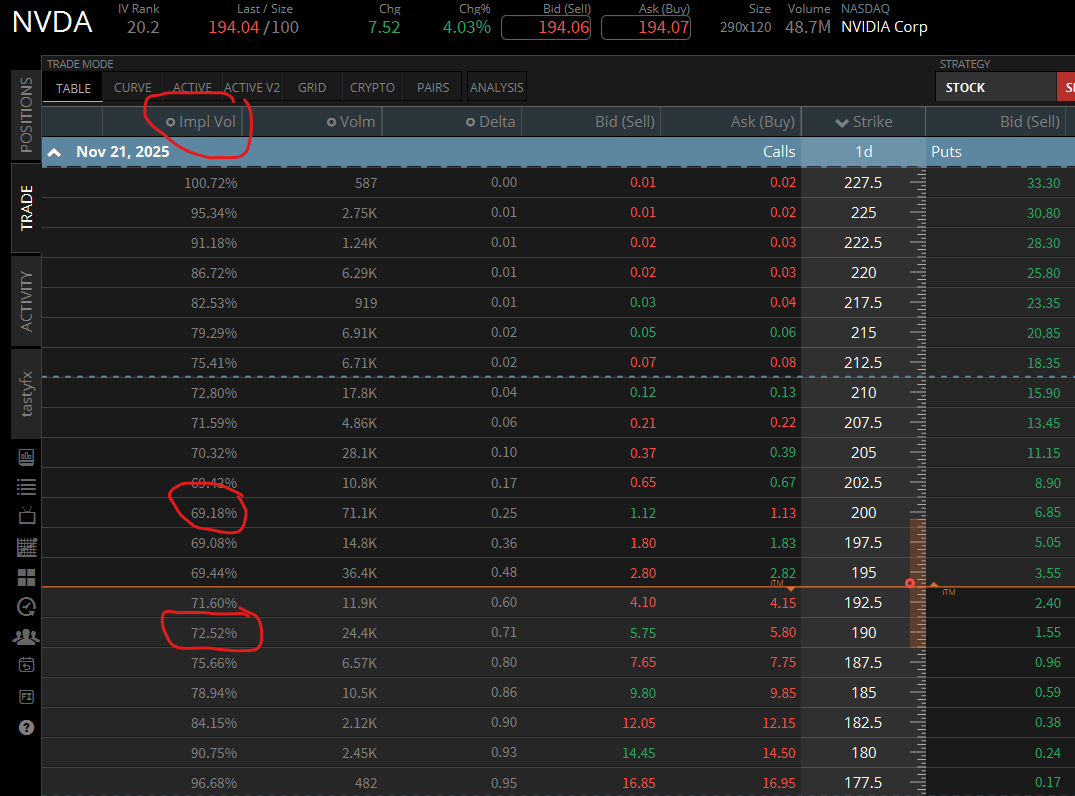Select the 210 strike cell
Viewport: 1075px width, 796px height.
863,393
